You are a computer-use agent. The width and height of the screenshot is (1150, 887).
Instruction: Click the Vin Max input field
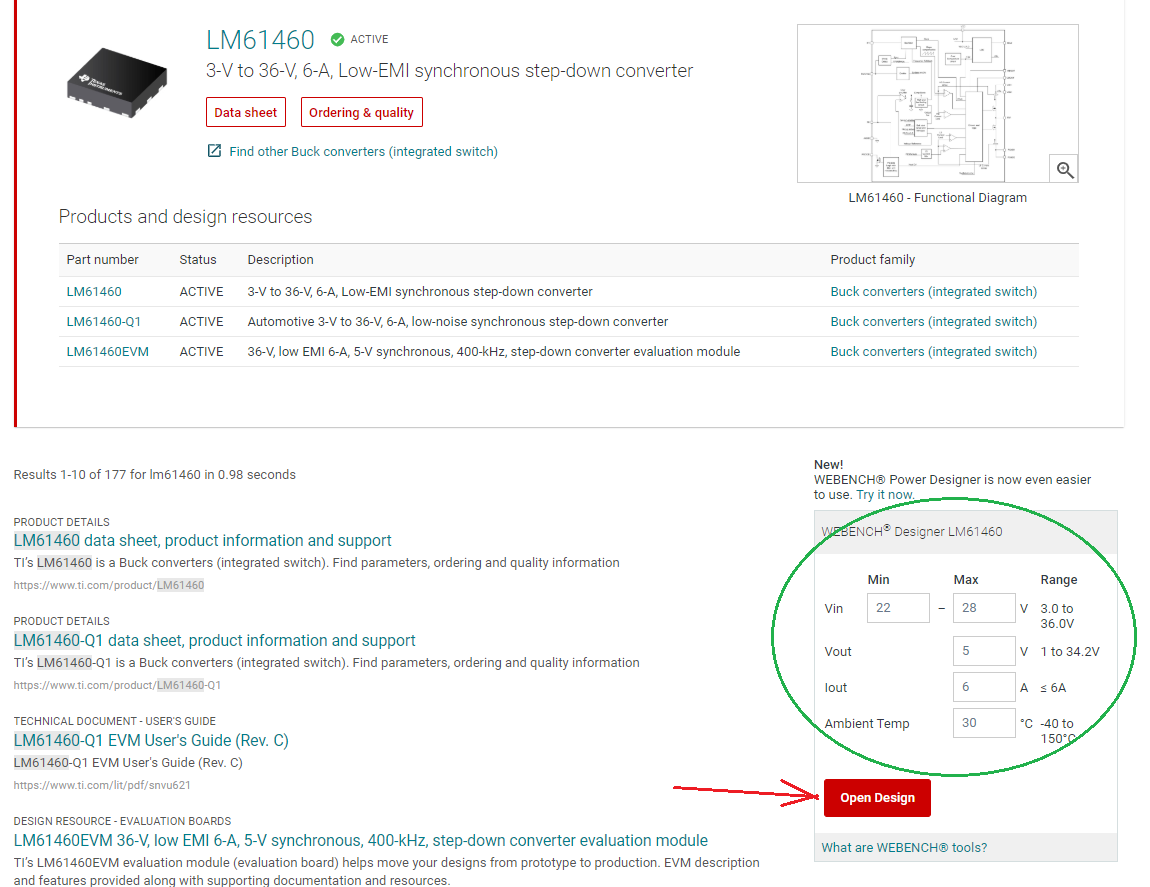tap(984, 607)
